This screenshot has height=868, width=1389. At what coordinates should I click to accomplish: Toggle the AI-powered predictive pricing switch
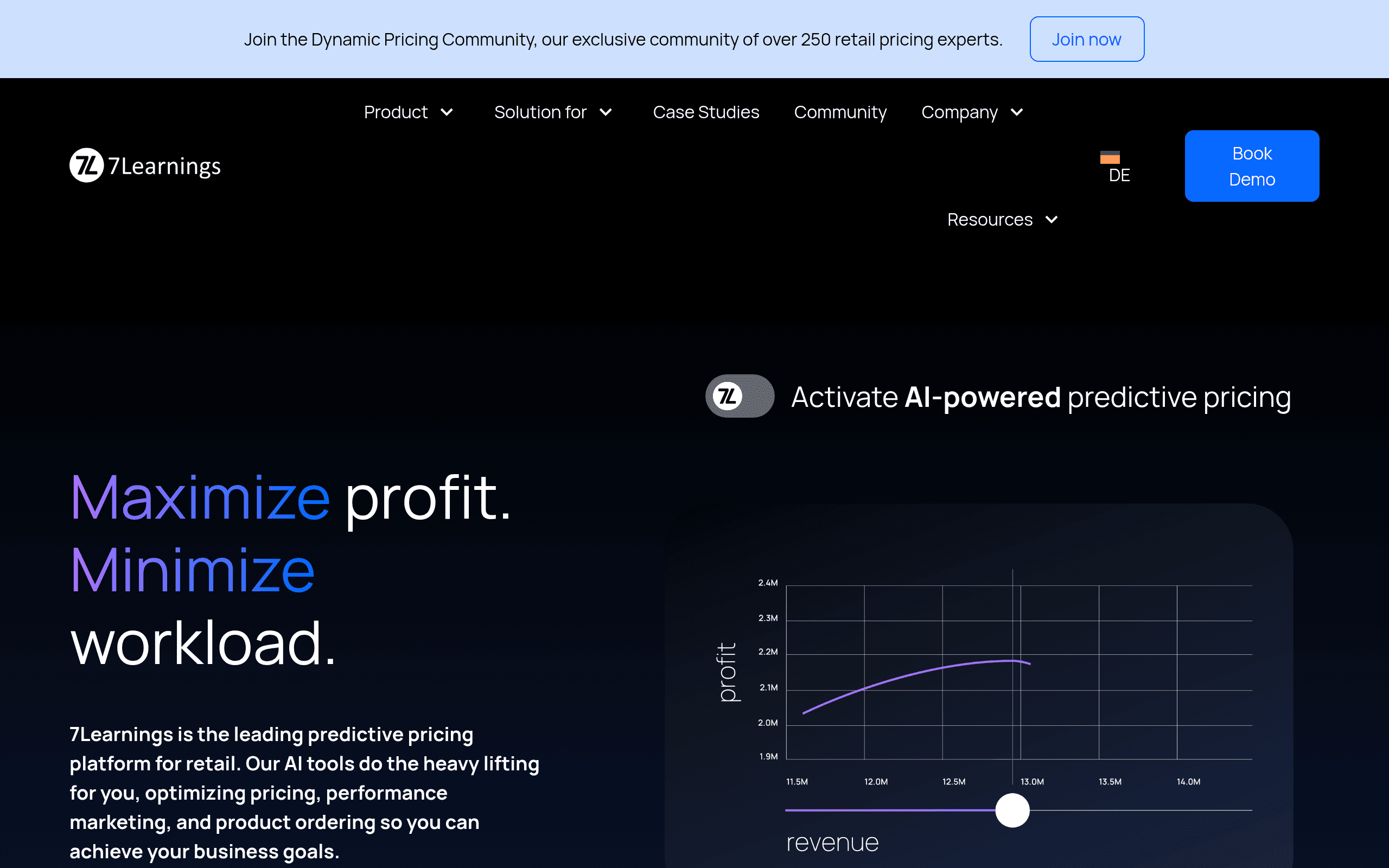tap(740, 396)
